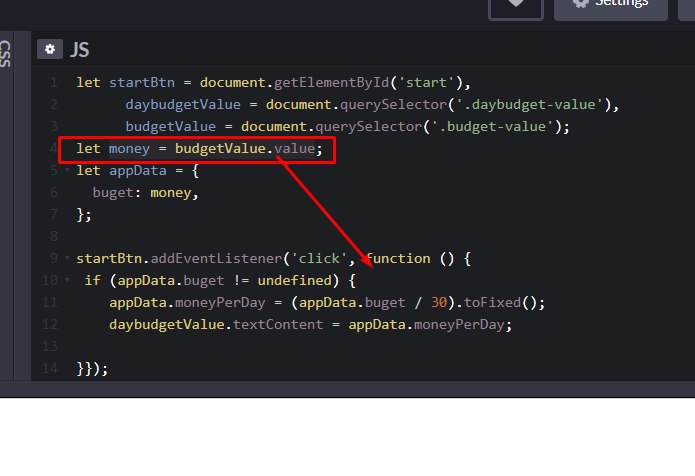
Task: Click 'budgetValue' declaration on line 3
Action: click(x=171, y=127)
